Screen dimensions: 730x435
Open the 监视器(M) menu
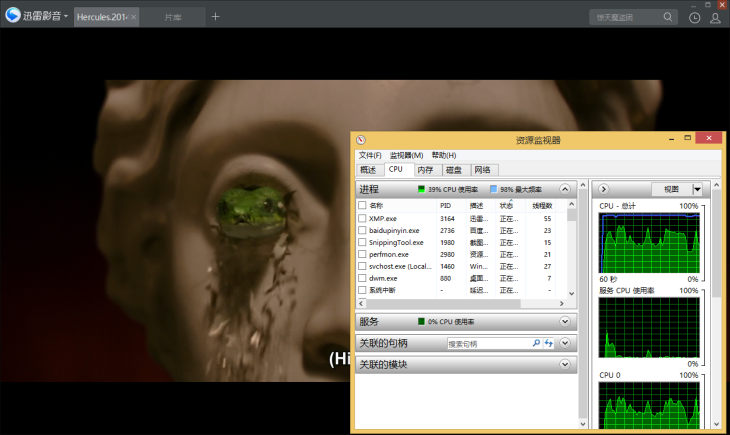[406, 155]
